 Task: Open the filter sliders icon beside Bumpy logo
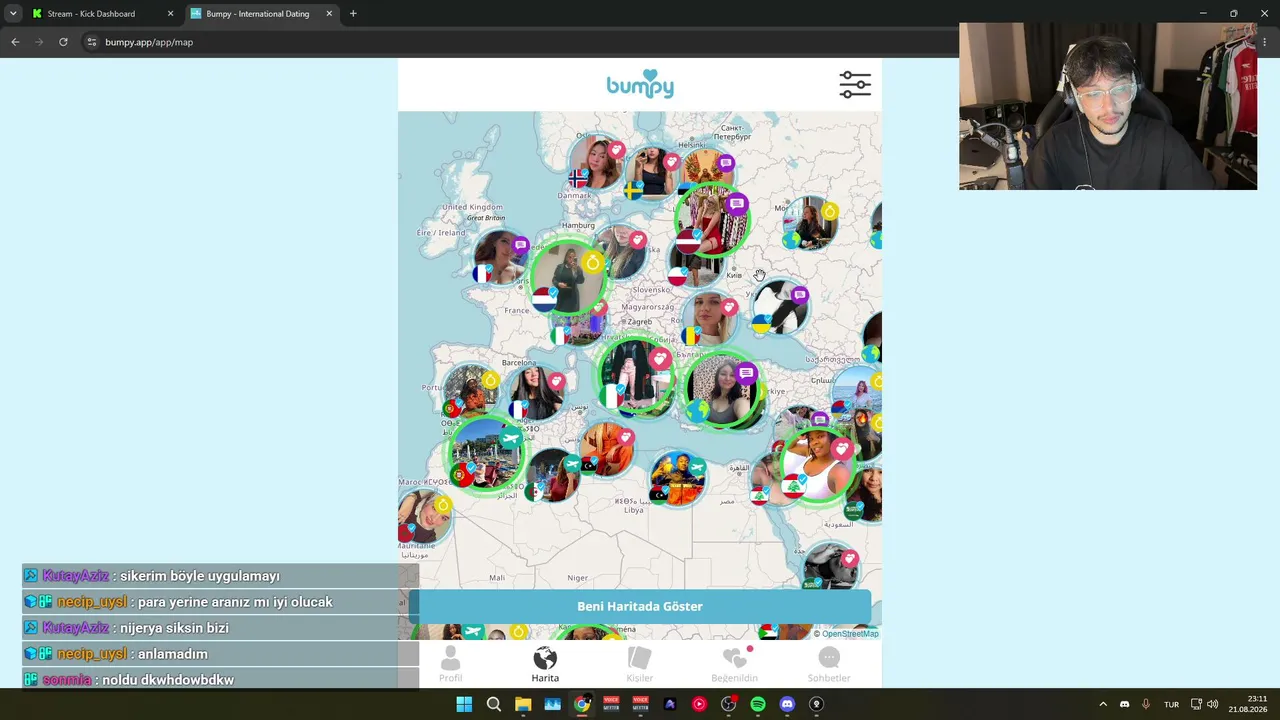click(855, 84)
